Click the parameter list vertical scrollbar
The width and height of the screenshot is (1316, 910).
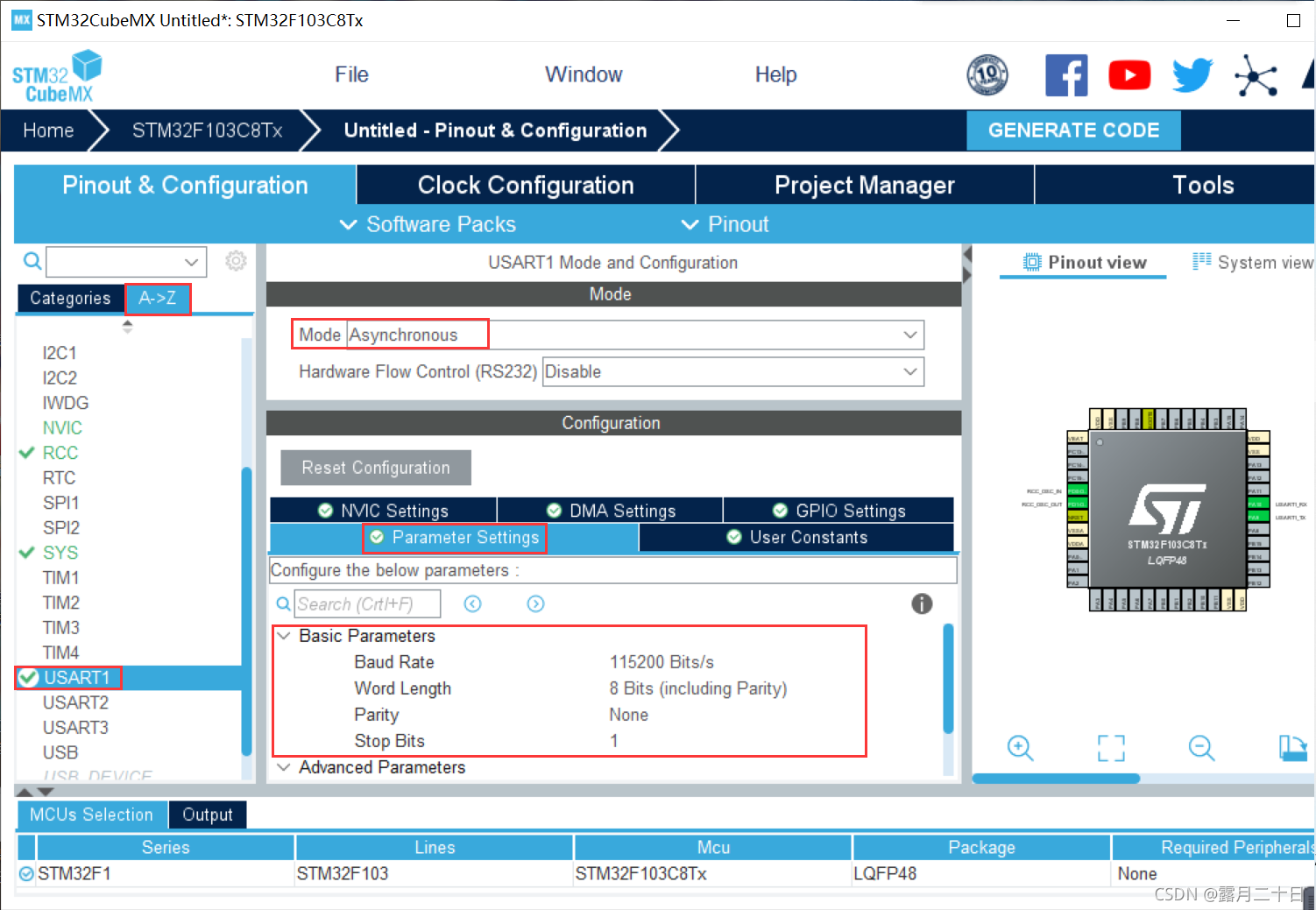pyautogui.click(x=948, y=678)
